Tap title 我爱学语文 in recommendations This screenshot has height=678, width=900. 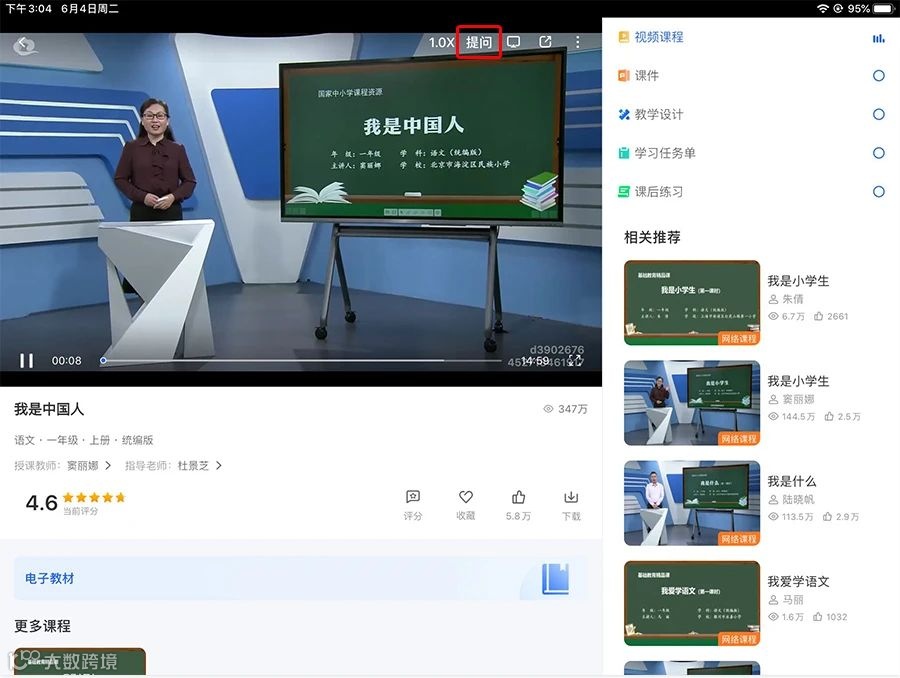pyautogui.click(x=798, y=582)
